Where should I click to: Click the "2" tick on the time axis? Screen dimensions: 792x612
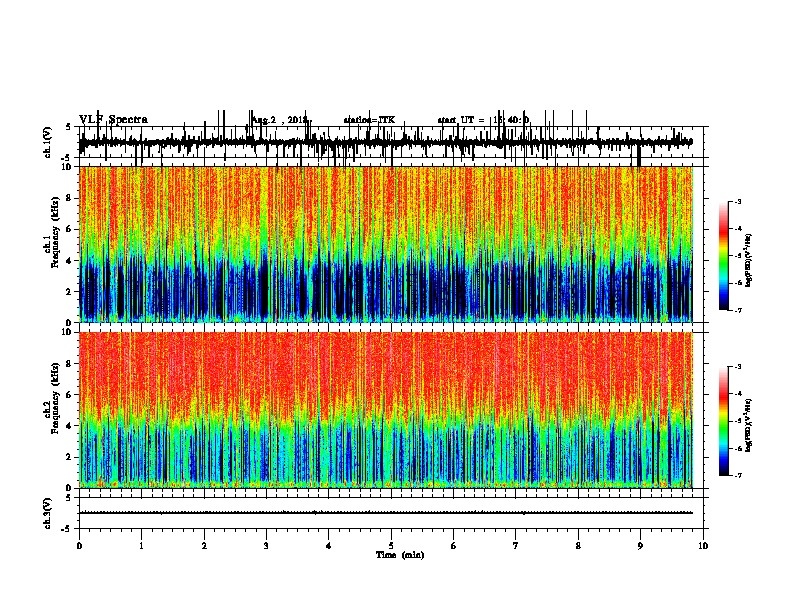tap(204, 546)
